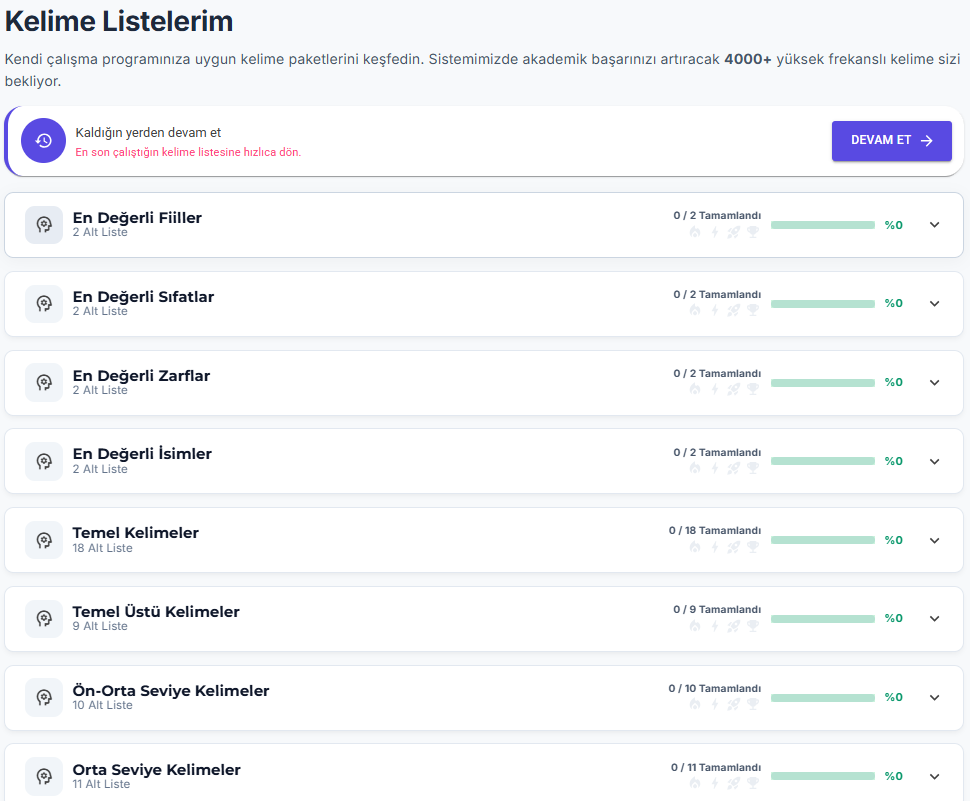This screenshot has width=970, height=802.
Task: Expand the En Değerli Sıfatlar list chevron
Action: [935, 303]
